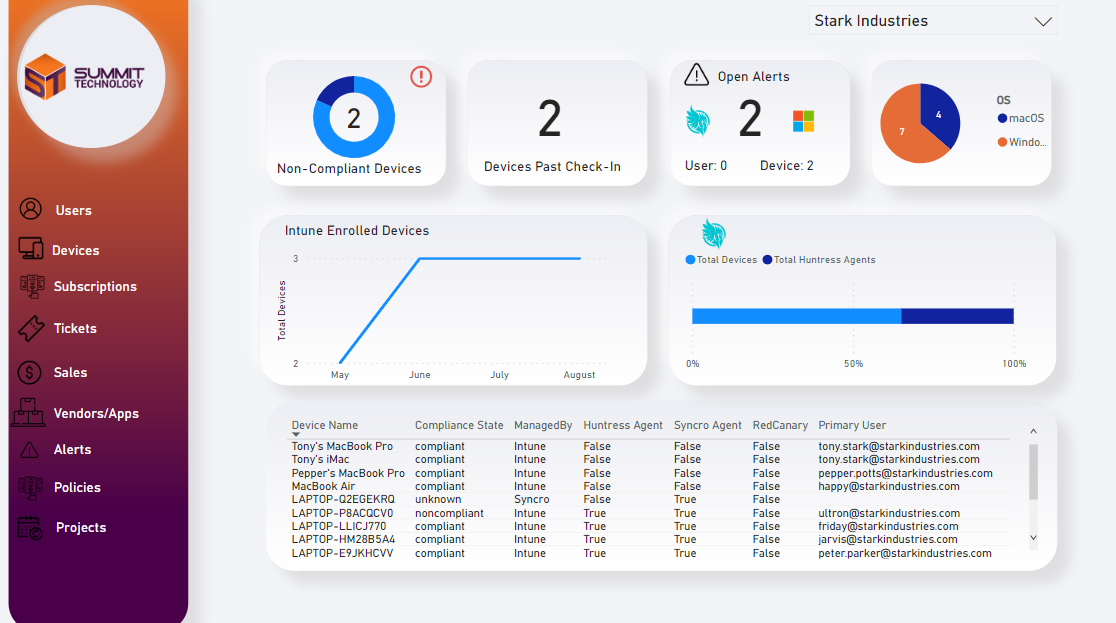The height and width of the screenshot is (623, 1116).
Task: Select the Tony's MacBook Pro row
Action: 342,447
